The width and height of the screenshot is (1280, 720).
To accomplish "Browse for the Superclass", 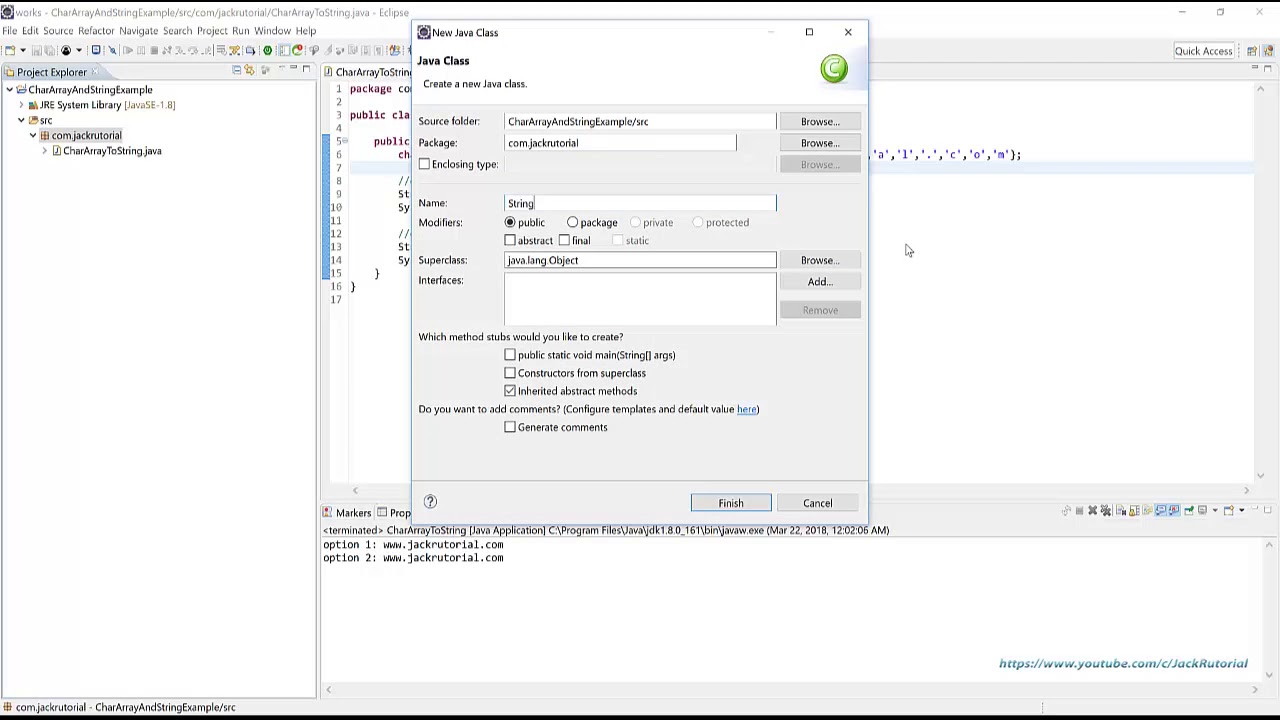I will 820,260.
